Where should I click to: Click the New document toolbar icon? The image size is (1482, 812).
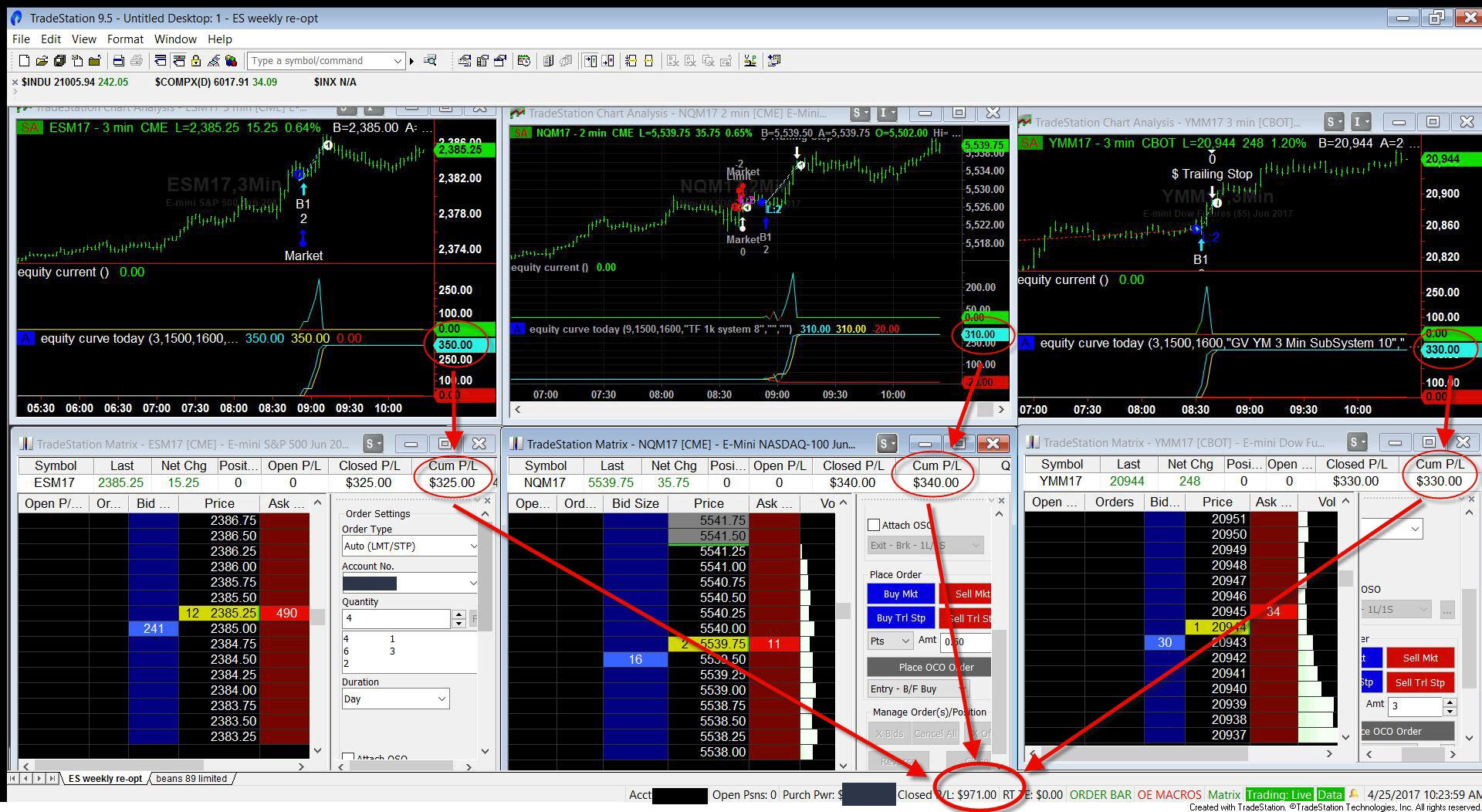click(x=24, y=61)
